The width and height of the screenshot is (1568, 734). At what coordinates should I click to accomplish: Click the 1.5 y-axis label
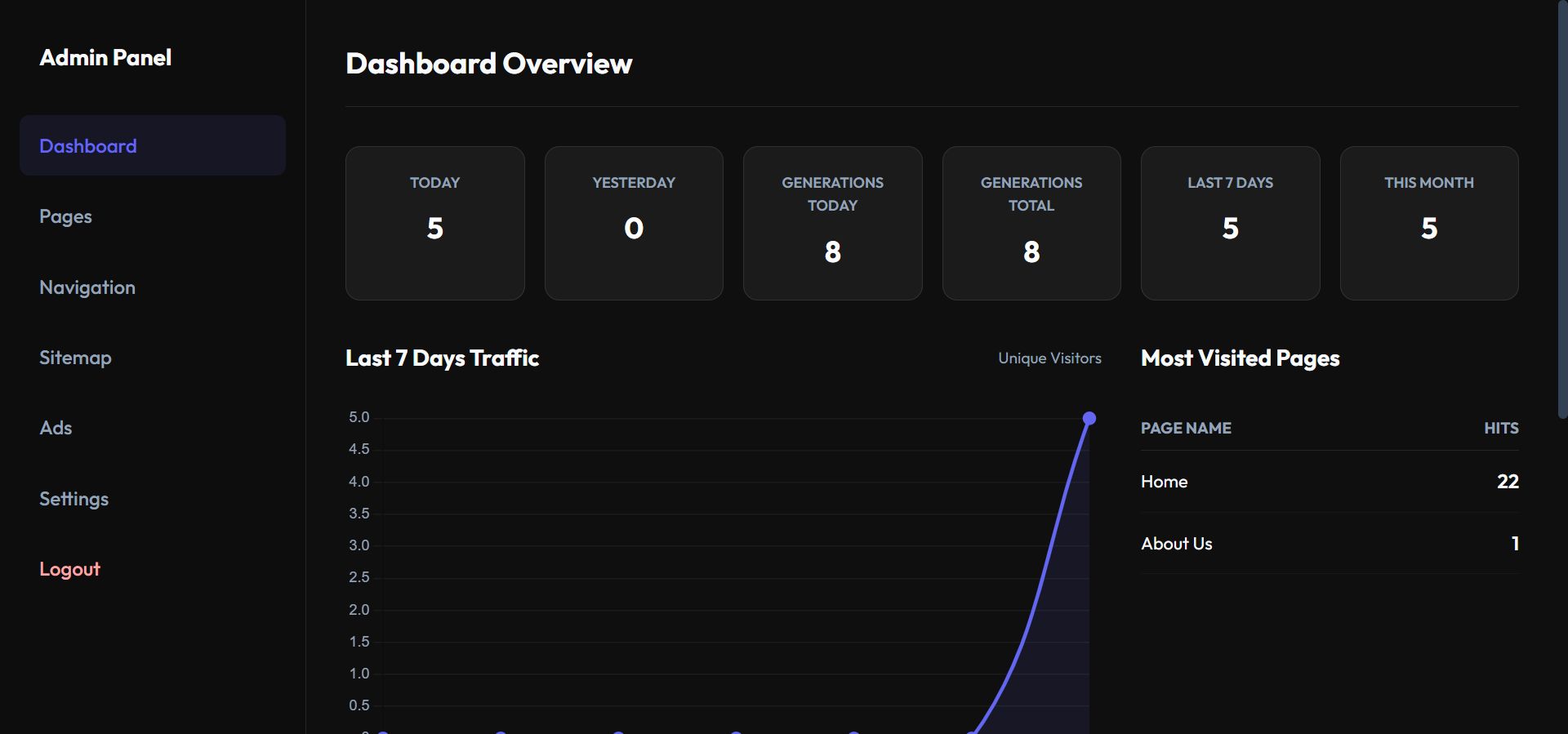pyautogui.click(x=359, y=642)
